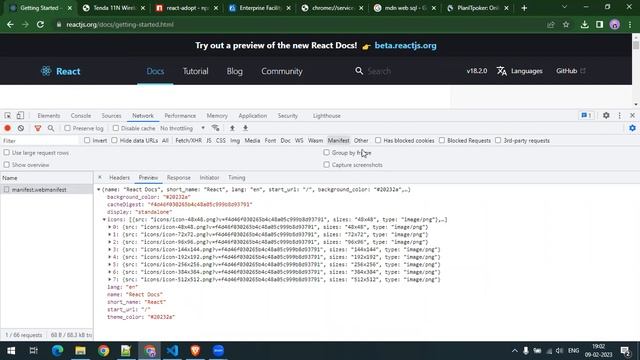Collapse the root manifest object
Image resolution: width=640 pixels, height=360 pixels.
98,189
